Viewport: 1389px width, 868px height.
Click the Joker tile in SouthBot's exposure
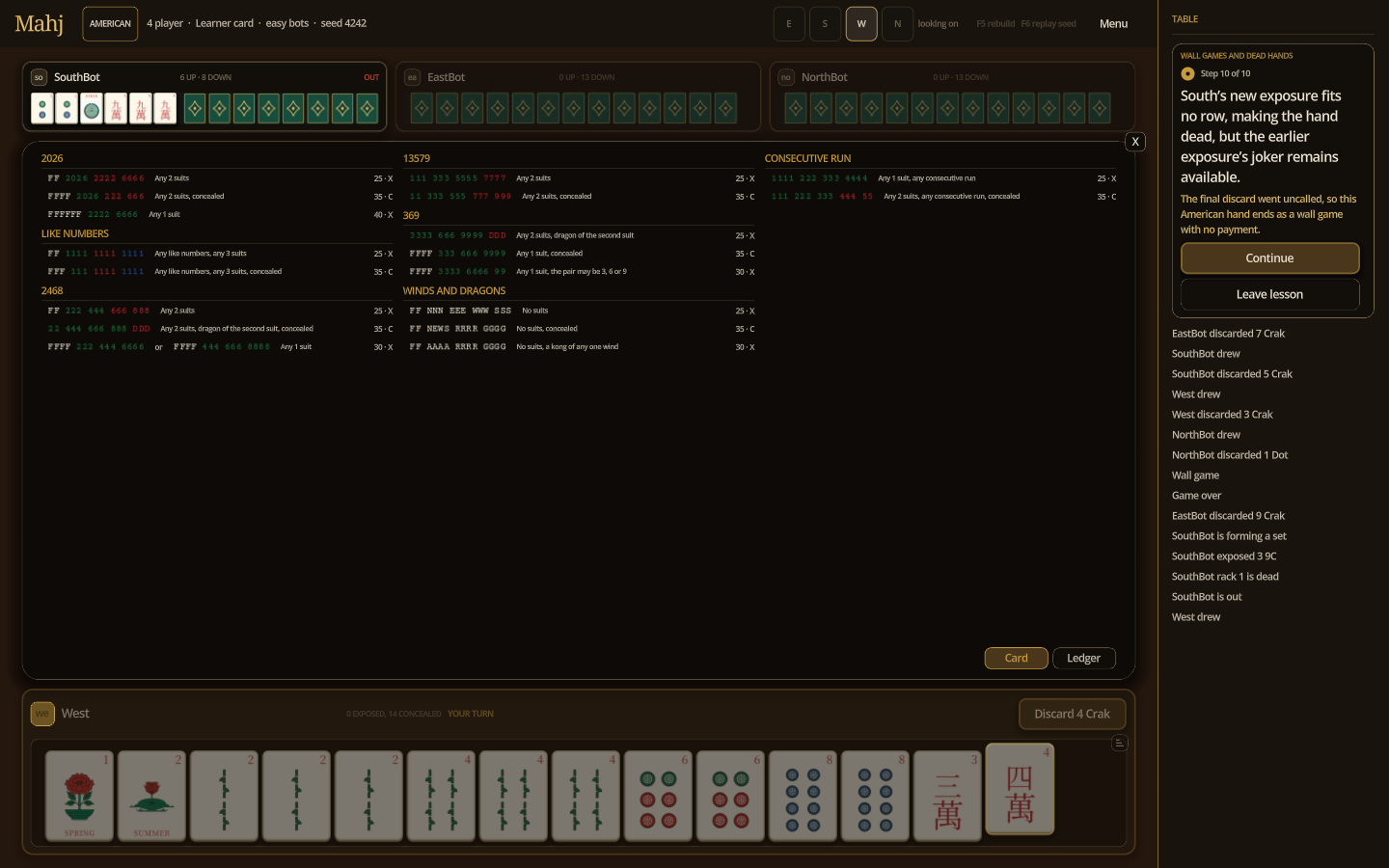[92, 108]
